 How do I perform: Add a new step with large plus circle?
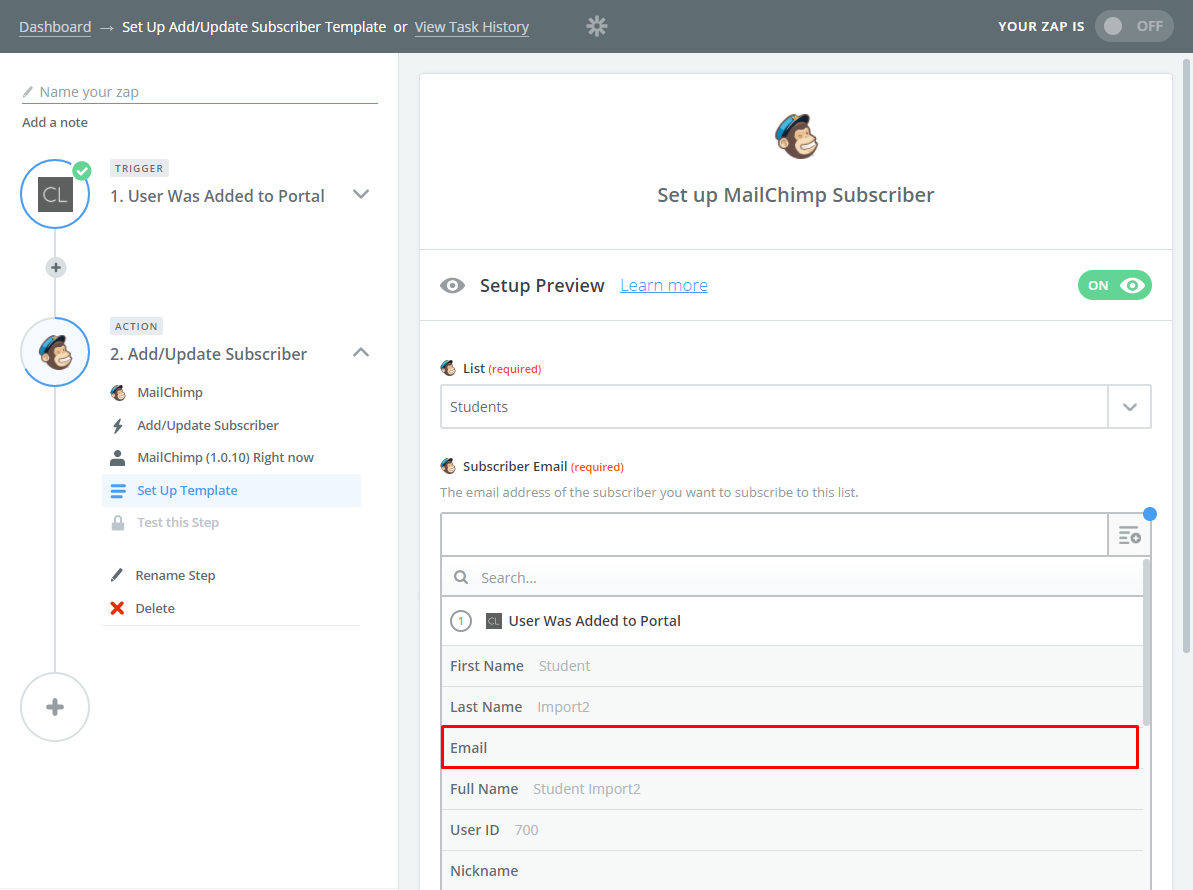coord(55,707)
